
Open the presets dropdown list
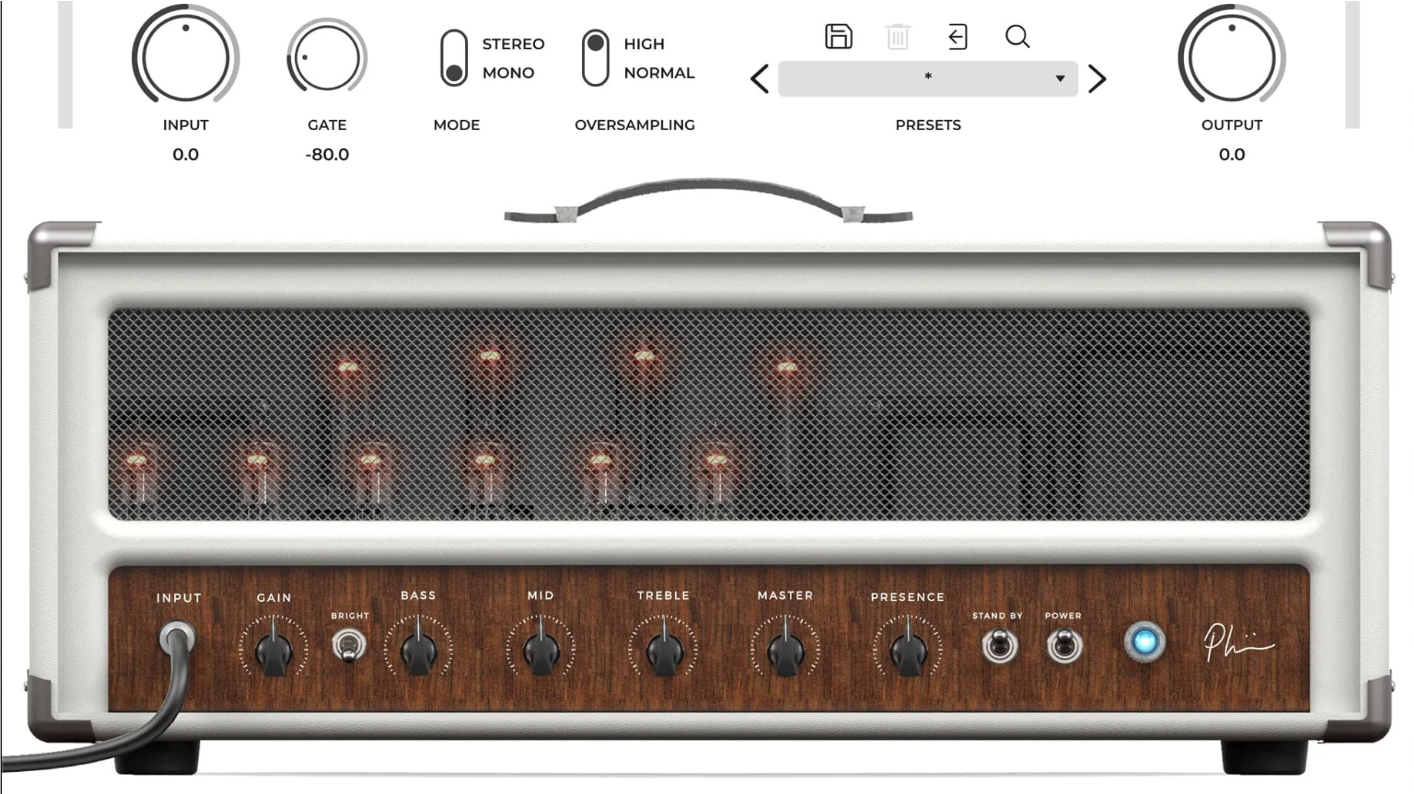(x=927, y=79)
